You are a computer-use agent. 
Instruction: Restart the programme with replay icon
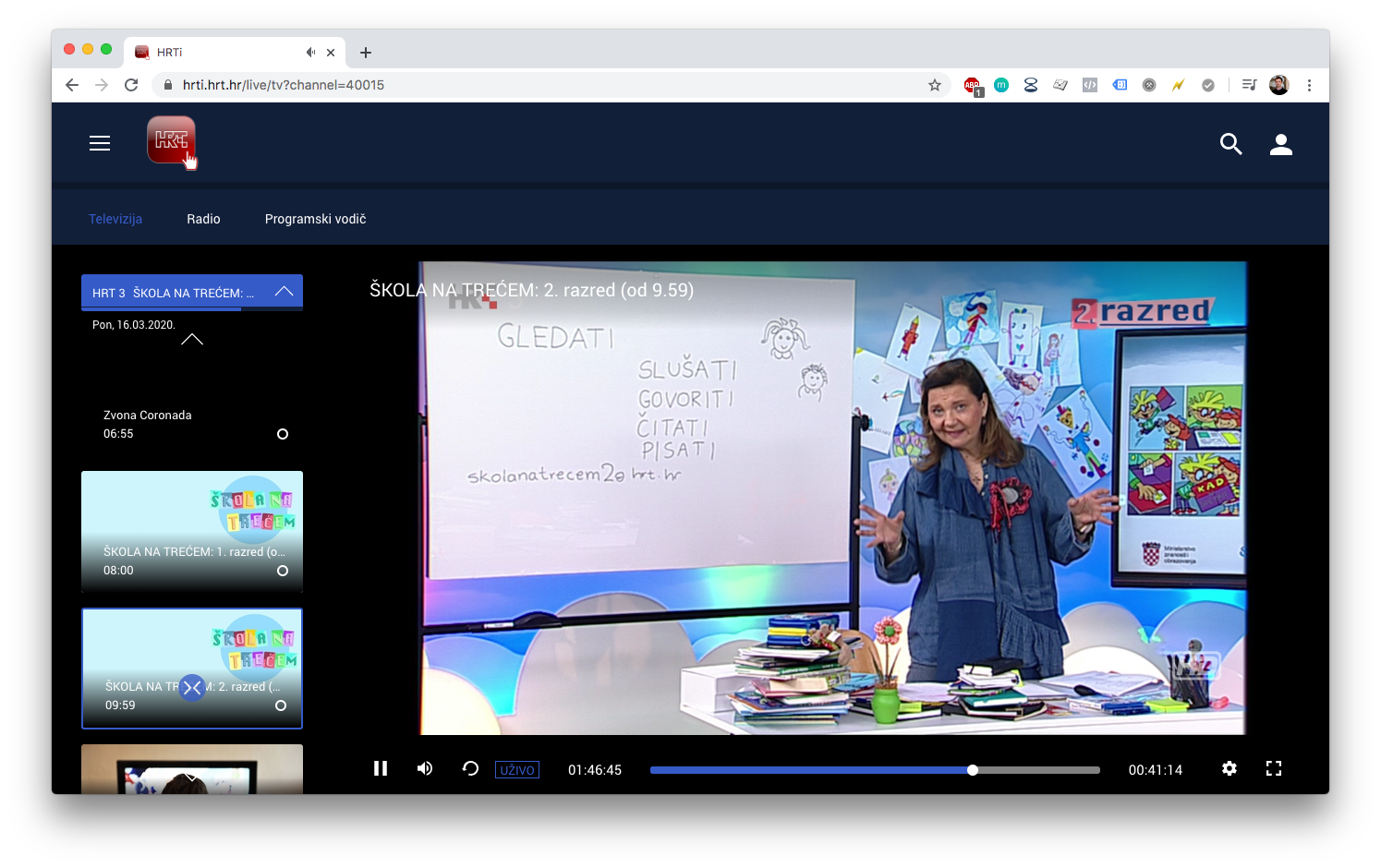coord(470,768)
